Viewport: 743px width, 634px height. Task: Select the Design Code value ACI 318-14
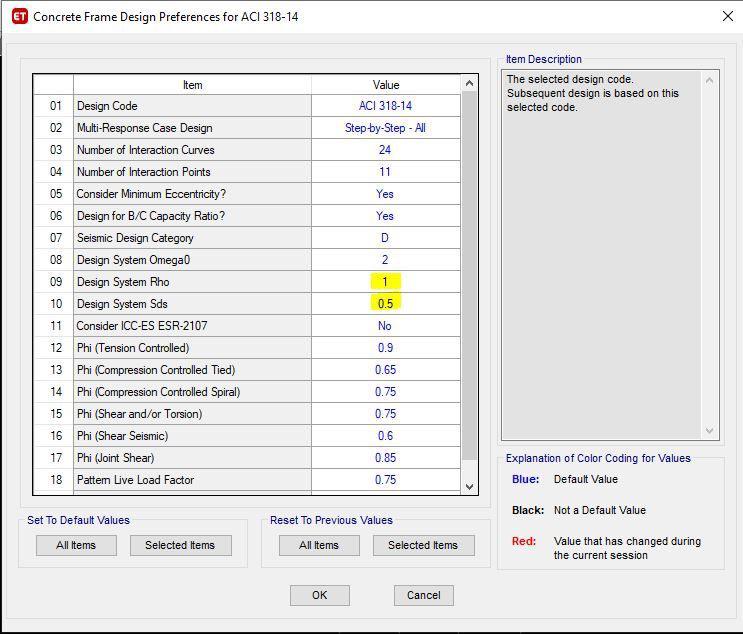pyautogui.click(x=385, y=106)
